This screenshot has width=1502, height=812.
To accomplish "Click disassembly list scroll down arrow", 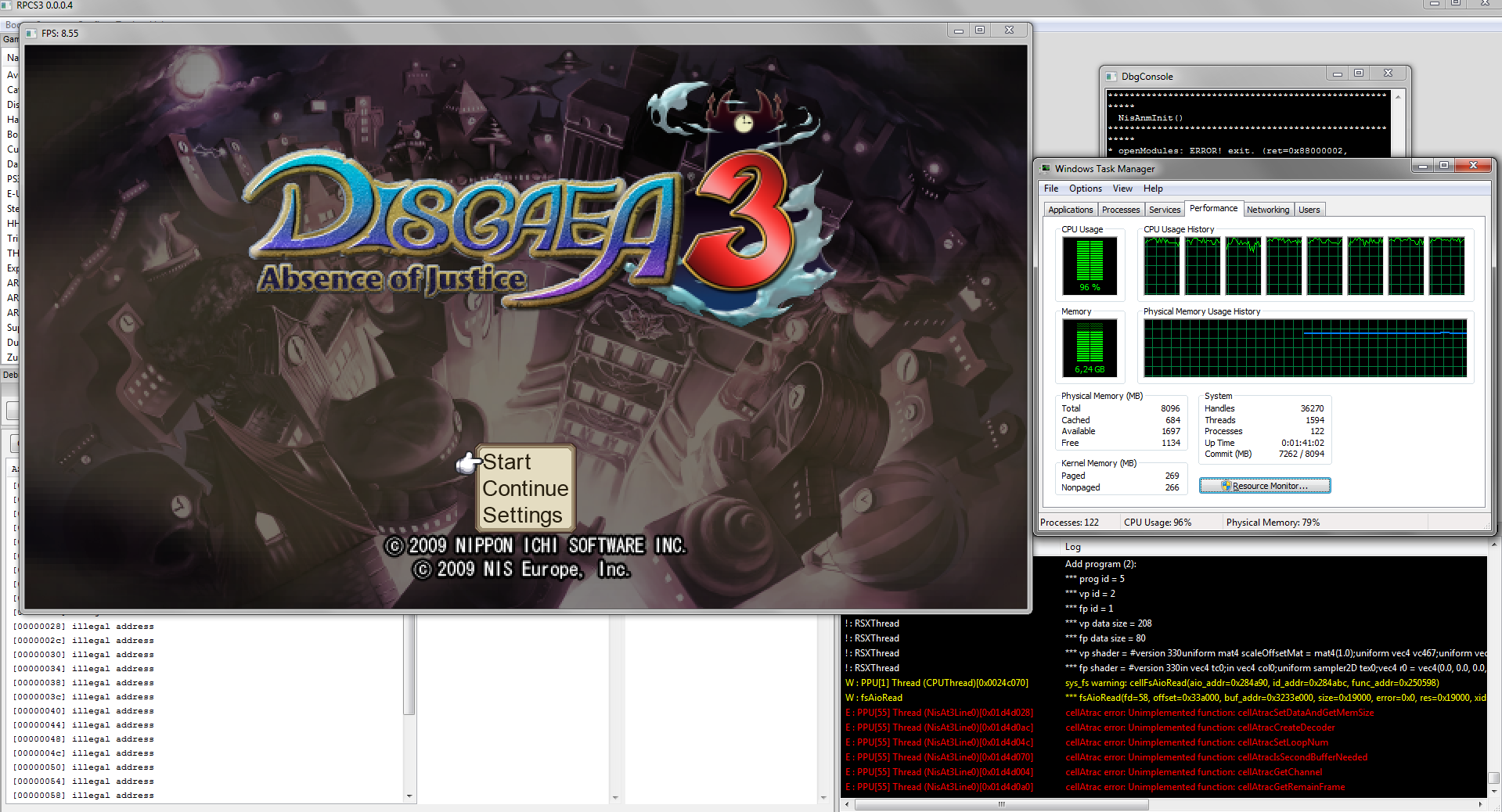I will [x=409, y=796].
